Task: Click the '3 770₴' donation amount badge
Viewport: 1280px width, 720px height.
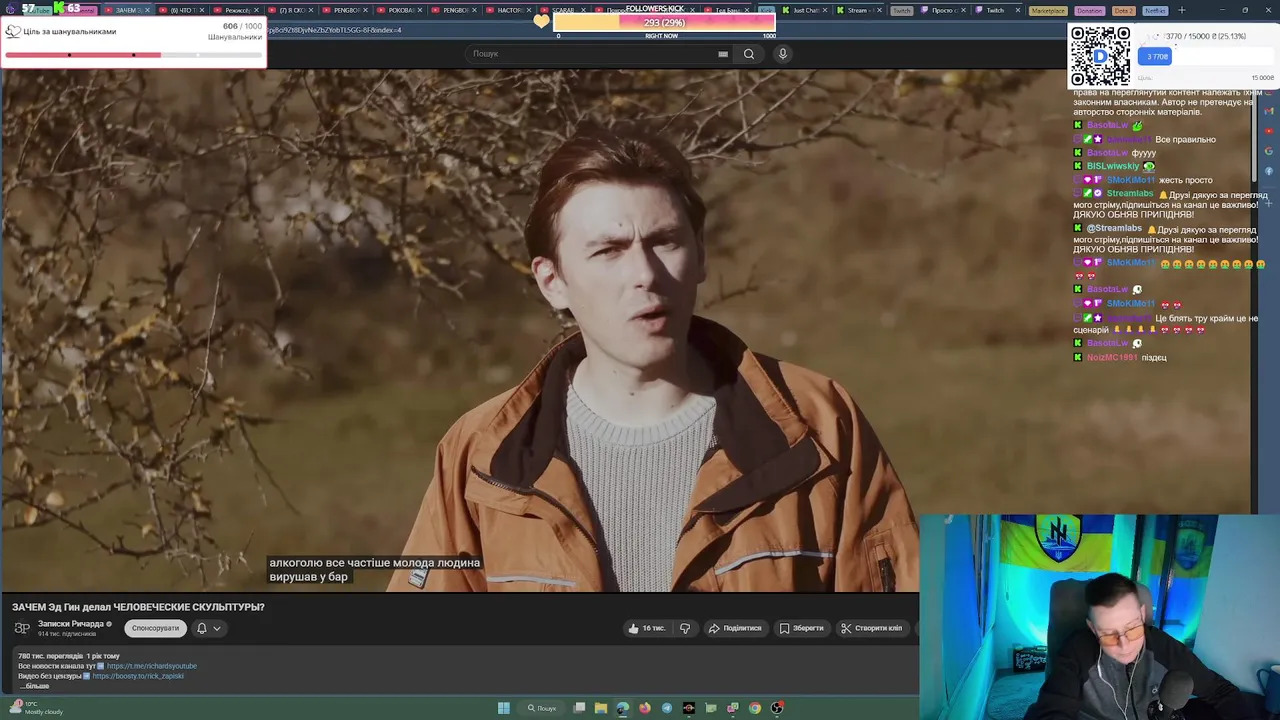Action: pyautogui.click(x=1157, y=57)
